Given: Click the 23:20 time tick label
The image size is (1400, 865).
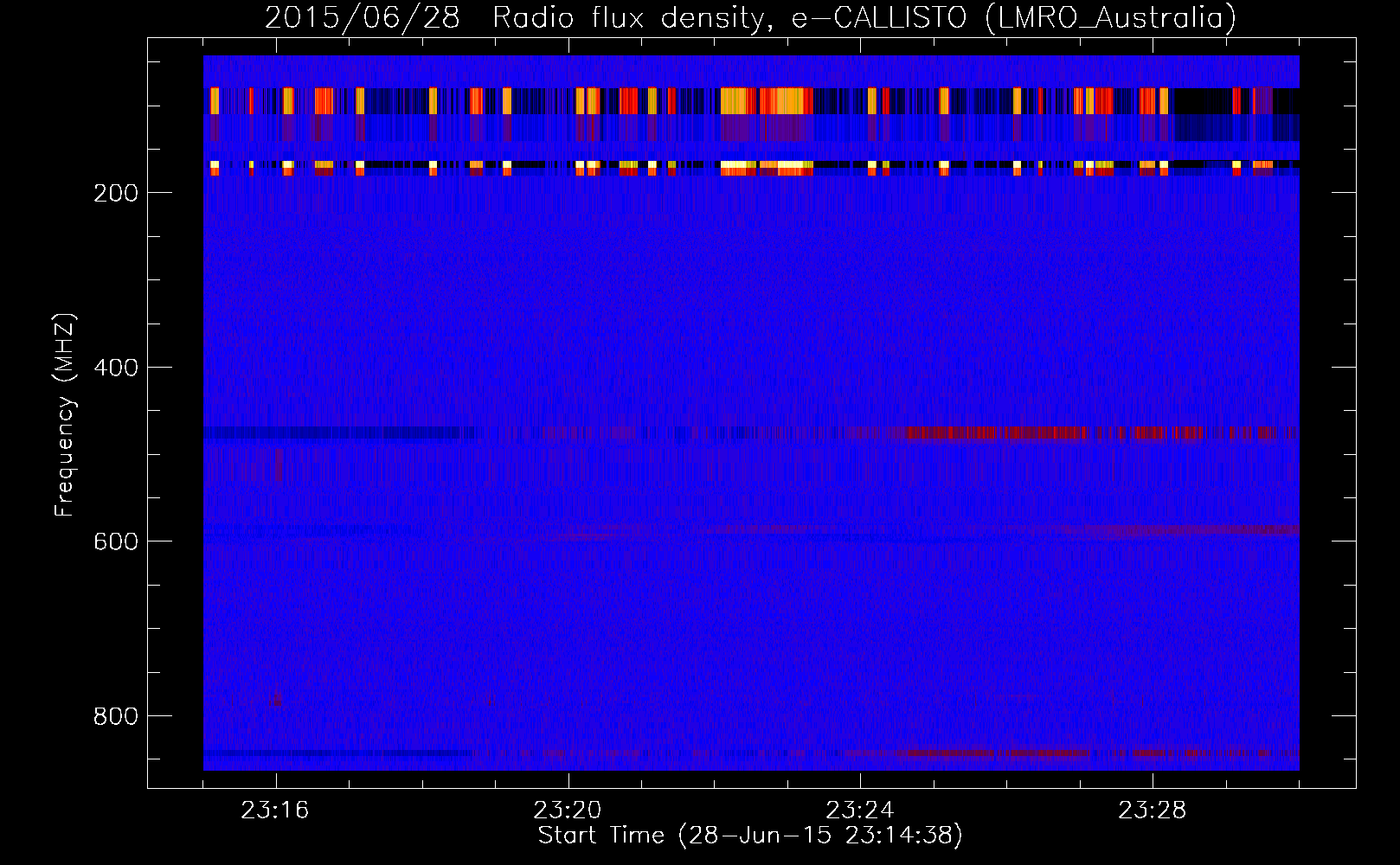Looking at the screenshot, I should point(568,811).
